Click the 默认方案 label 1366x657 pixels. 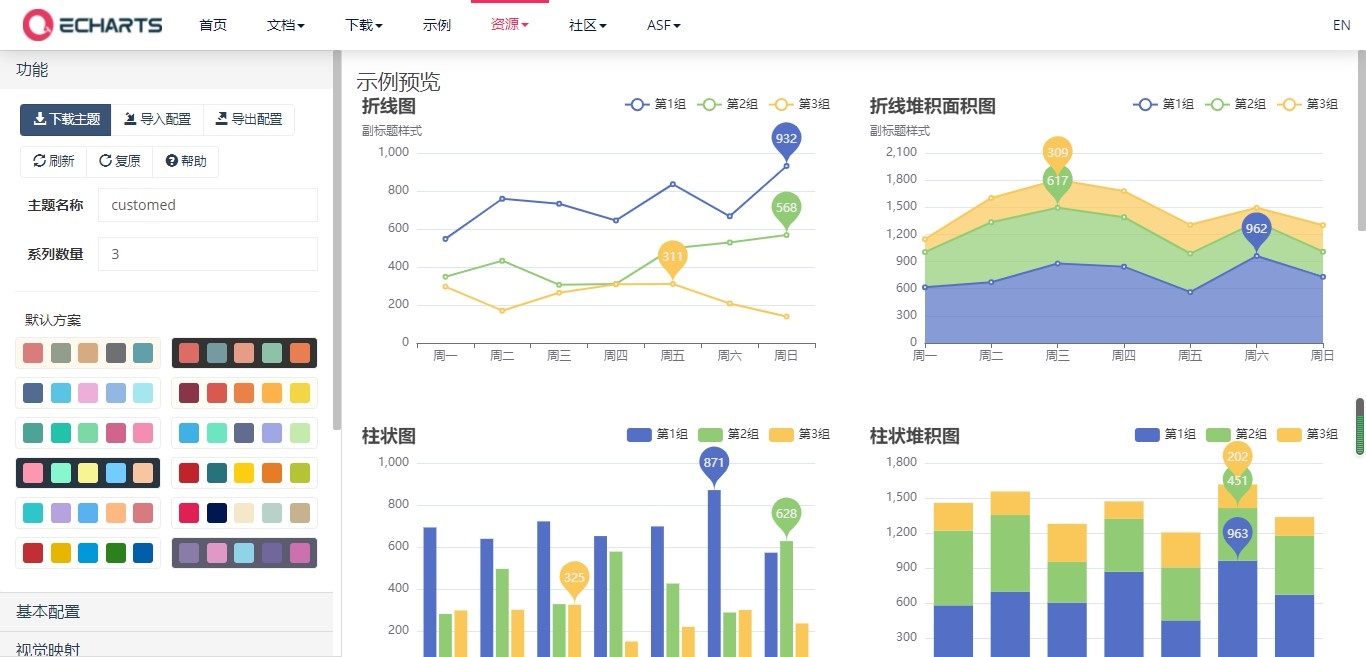[x=53, y=320]
